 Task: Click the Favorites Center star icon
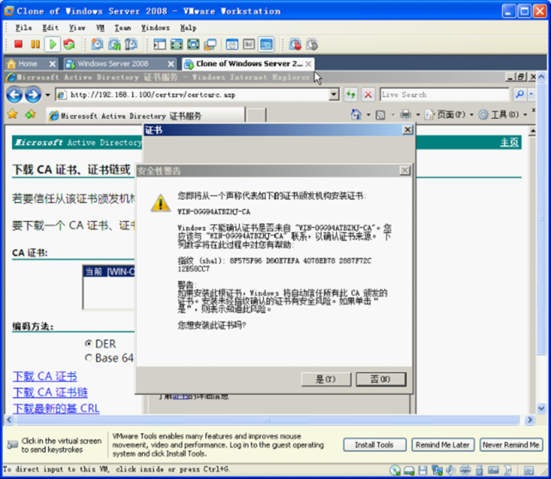(13, 114)
